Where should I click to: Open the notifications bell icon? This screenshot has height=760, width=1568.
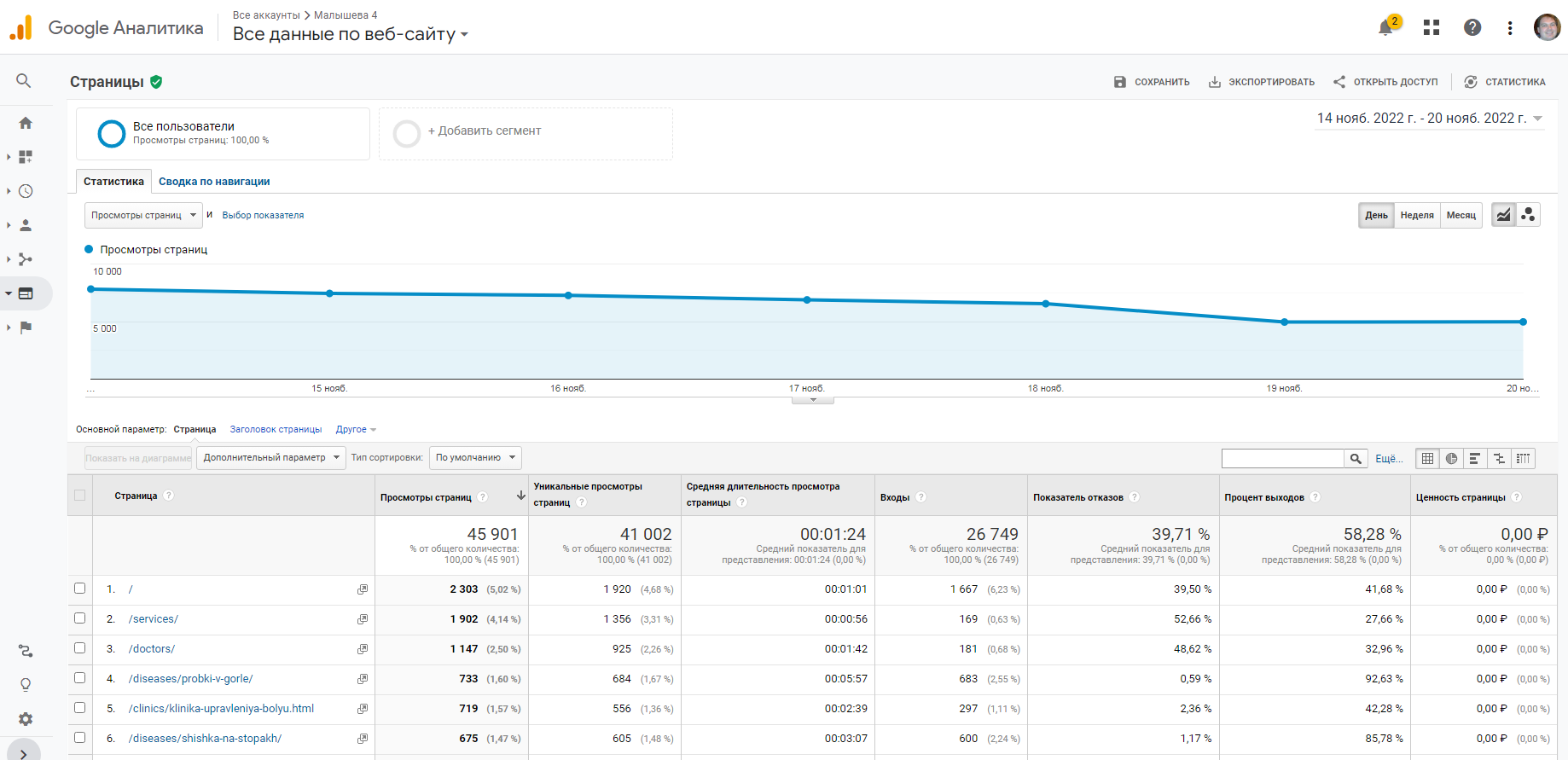coord(1385,28)
